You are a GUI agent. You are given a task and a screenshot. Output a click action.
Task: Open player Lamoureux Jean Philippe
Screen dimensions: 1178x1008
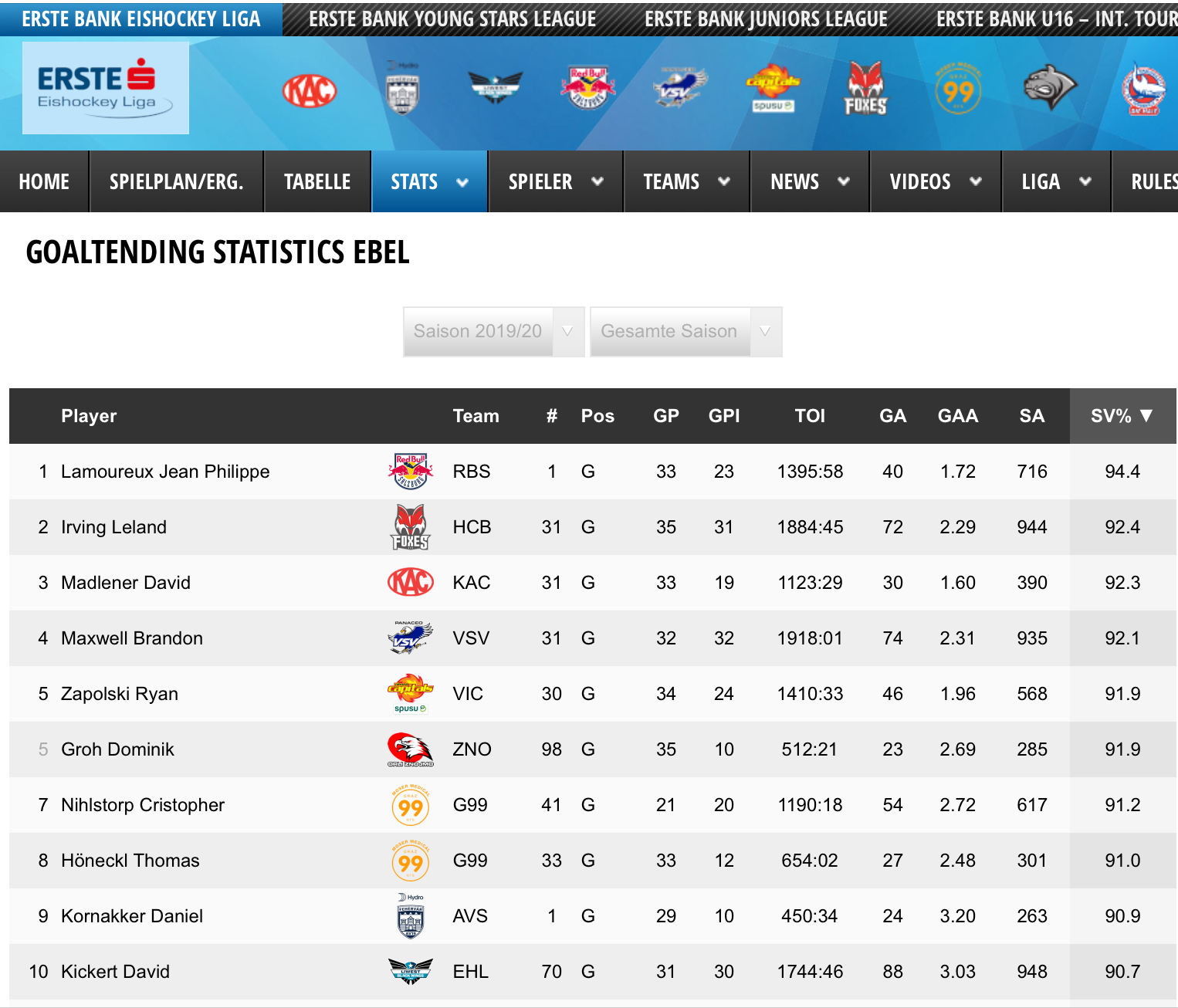[165, 472]
